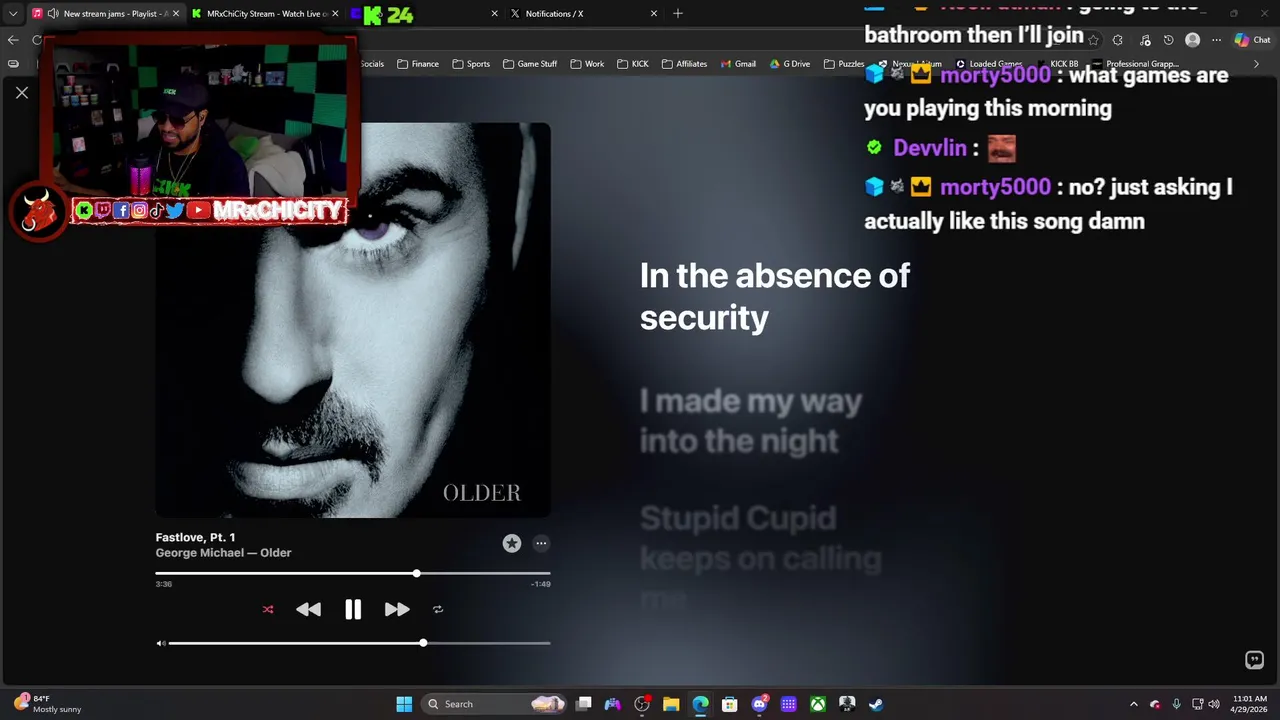Open the taskbar volume speaker icon
Image resolution: width=1280 pixels, height=720 pixels.
[1214, 704]
